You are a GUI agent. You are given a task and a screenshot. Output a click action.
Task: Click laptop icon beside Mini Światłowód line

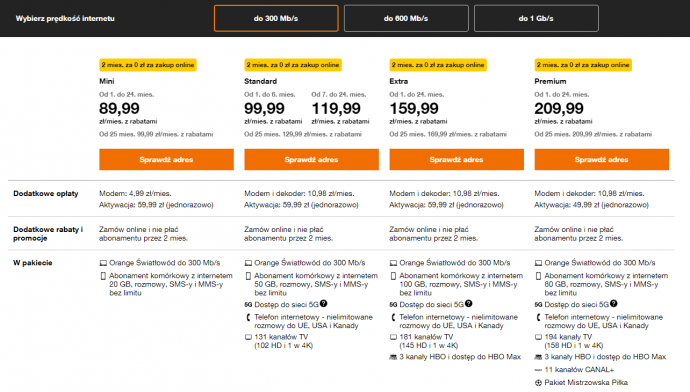(103, 263)
